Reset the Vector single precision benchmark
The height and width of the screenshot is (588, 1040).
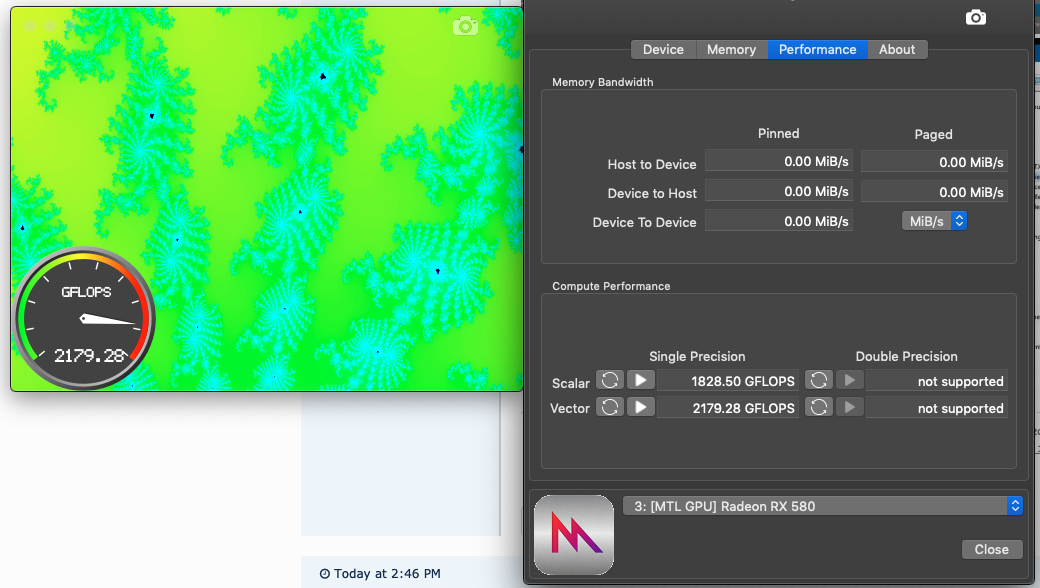coord(610,406)
